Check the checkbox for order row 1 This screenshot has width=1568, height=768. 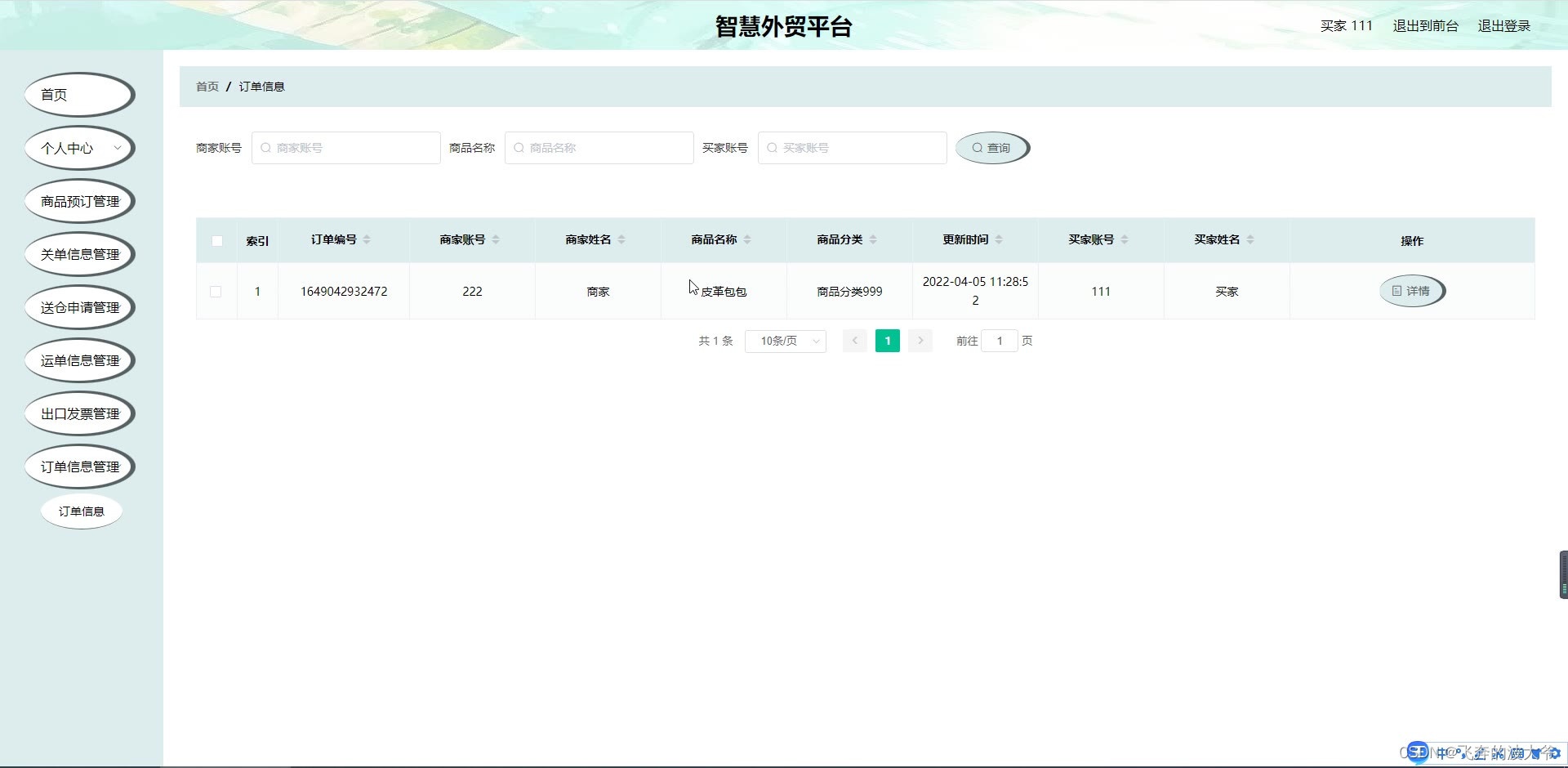[216, 292]
